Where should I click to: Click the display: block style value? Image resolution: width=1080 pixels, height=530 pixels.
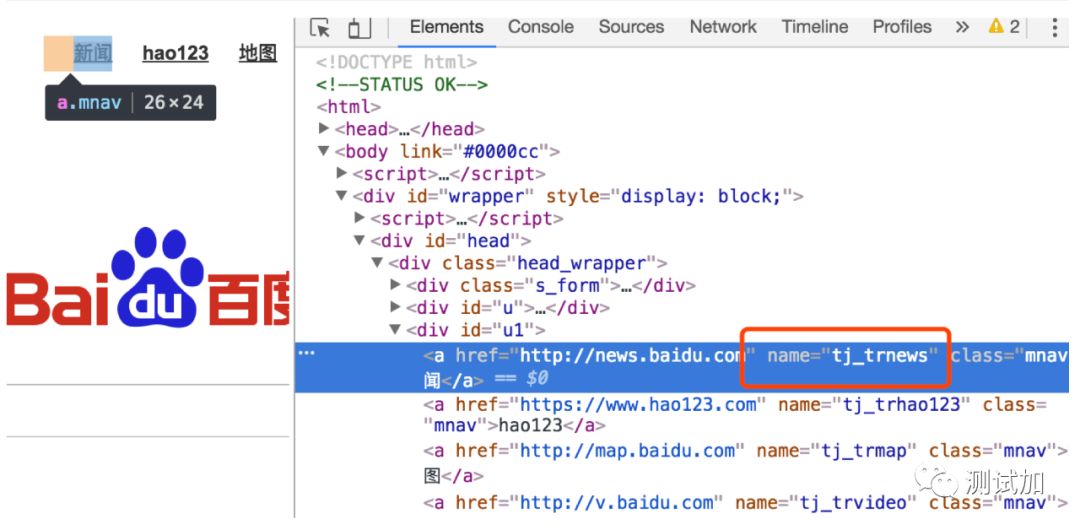click(x=700, y=196)
